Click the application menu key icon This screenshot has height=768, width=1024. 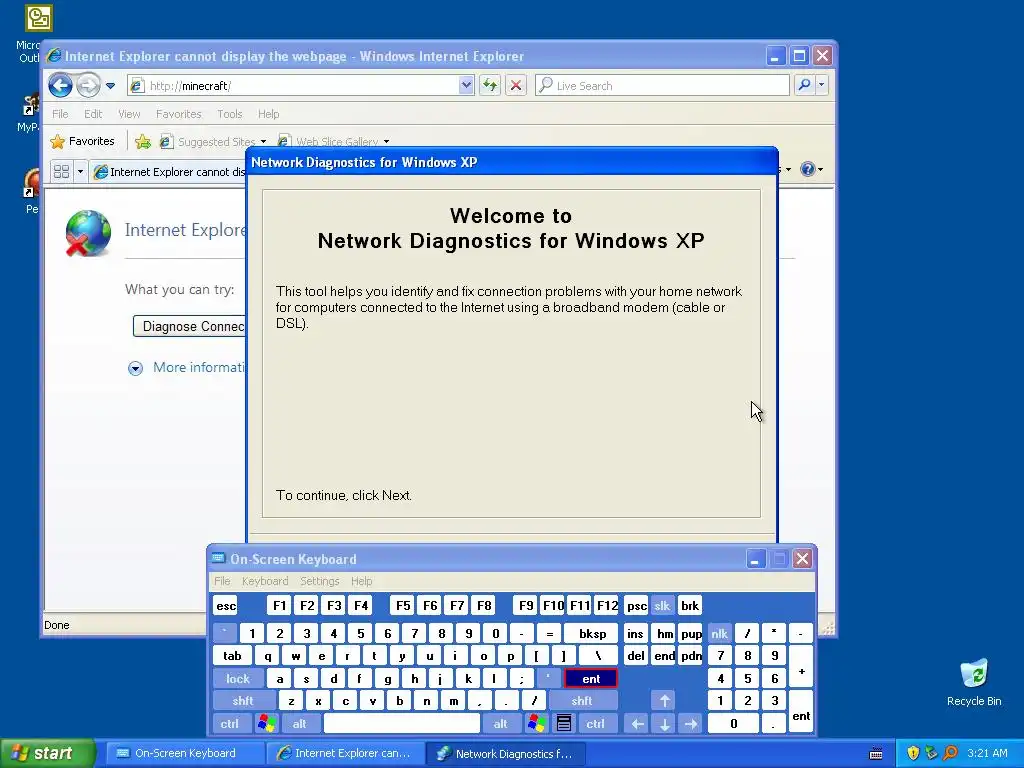564,724
